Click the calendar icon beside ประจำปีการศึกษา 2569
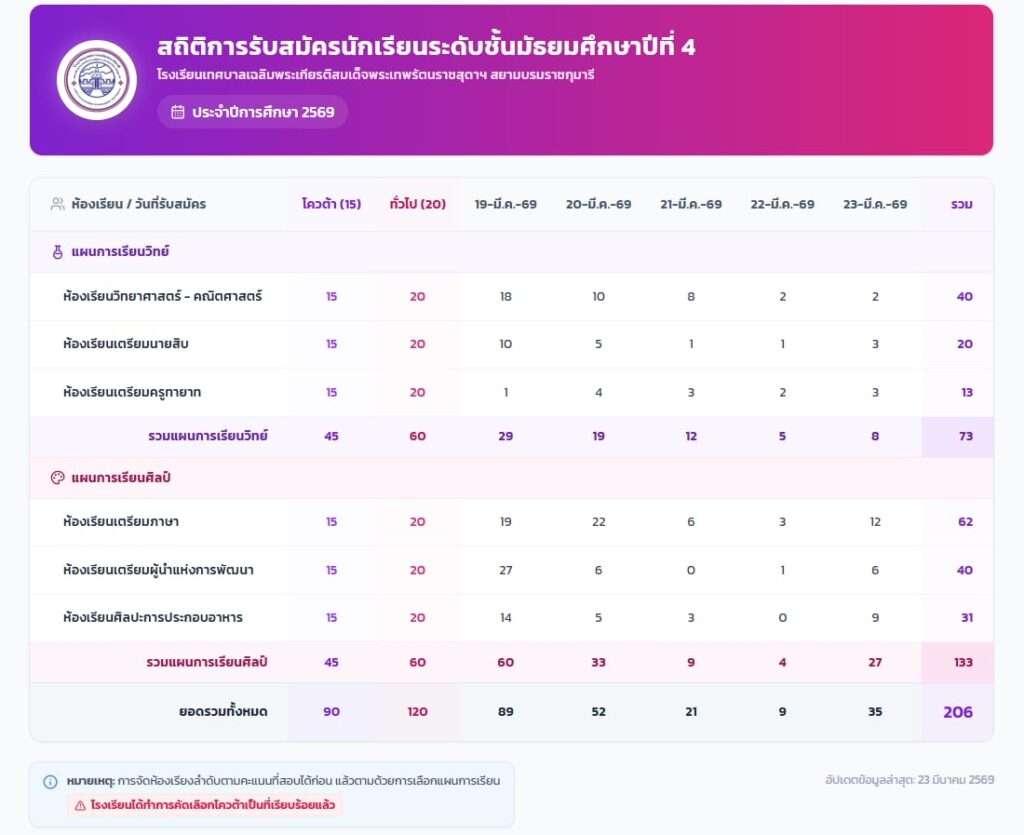The image size is (1024, 835). pos(178,112)
